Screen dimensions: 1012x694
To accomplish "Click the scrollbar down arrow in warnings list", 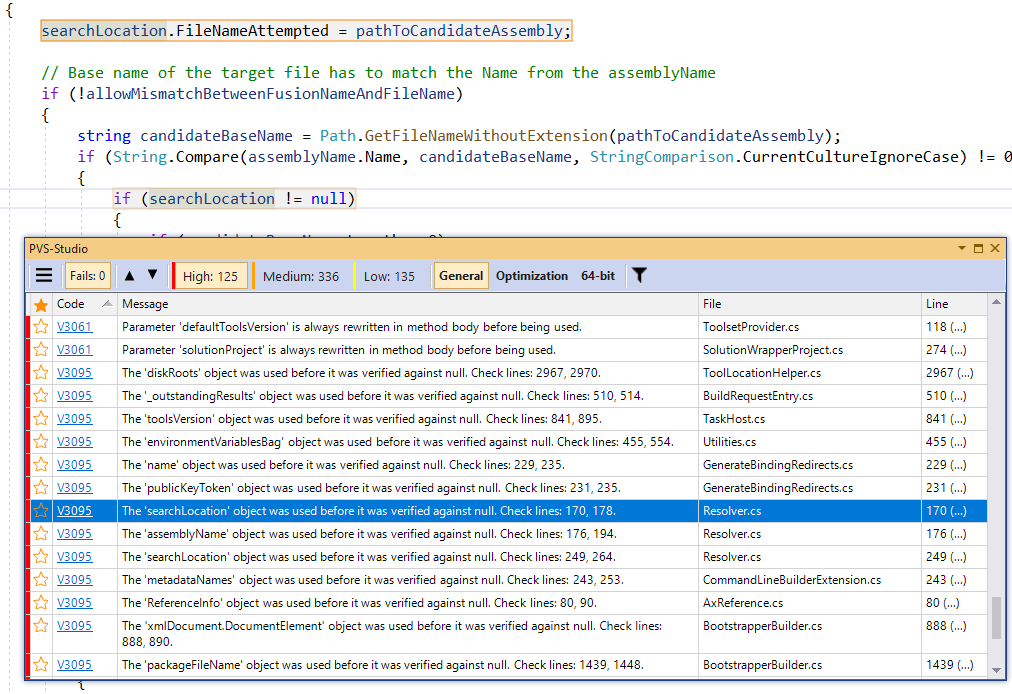I will [x=996, y=670].
